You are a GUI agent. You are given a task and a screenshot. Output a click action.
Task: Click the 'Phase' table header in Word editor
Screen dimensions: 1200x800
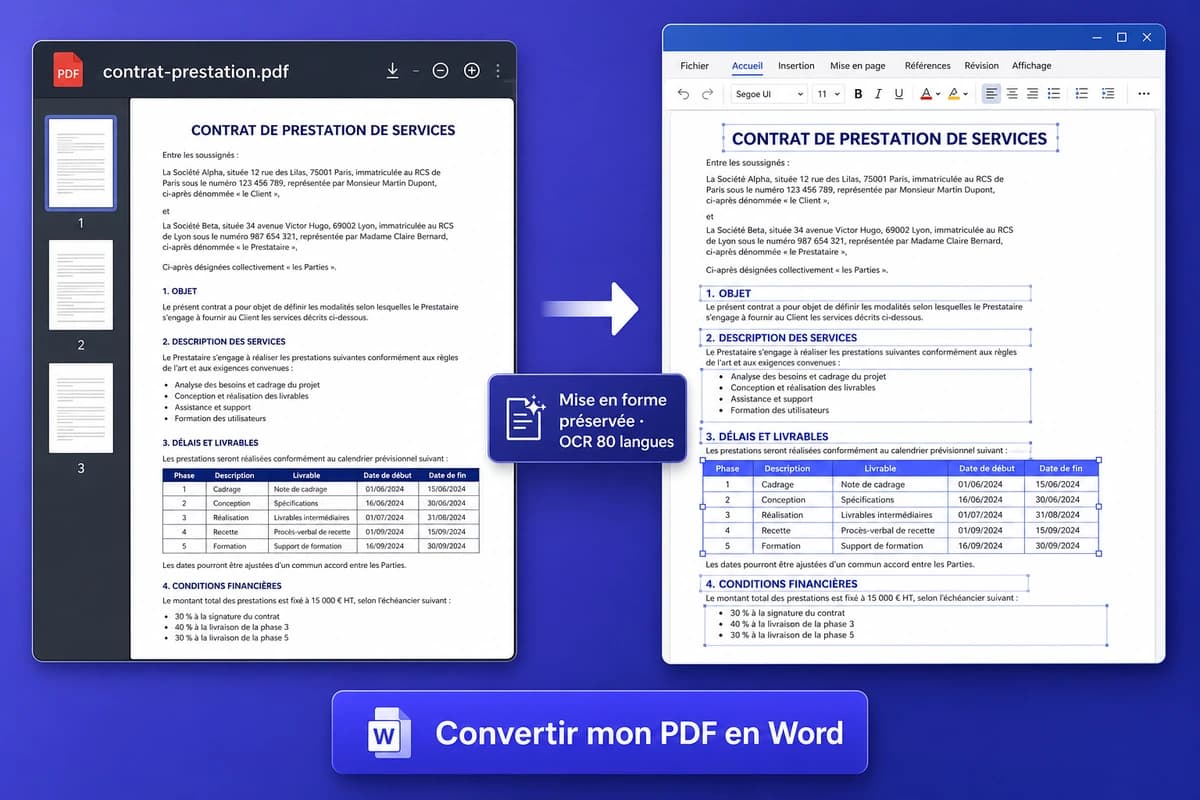(727, 468)
